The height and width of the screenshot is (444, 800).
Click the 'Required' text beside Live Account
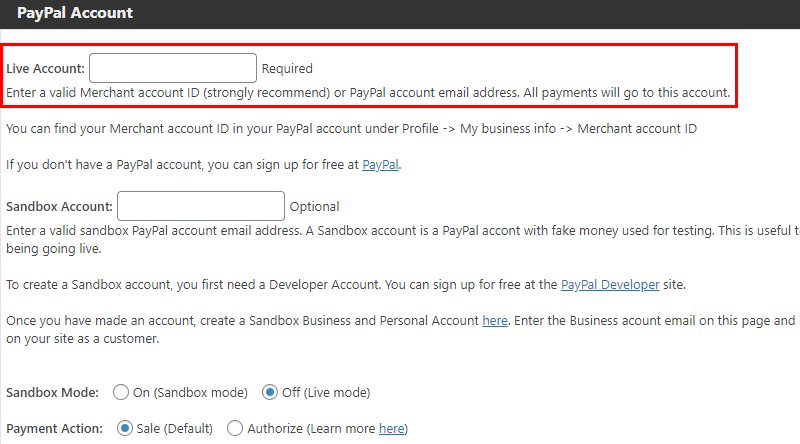(x=287, y=68)
